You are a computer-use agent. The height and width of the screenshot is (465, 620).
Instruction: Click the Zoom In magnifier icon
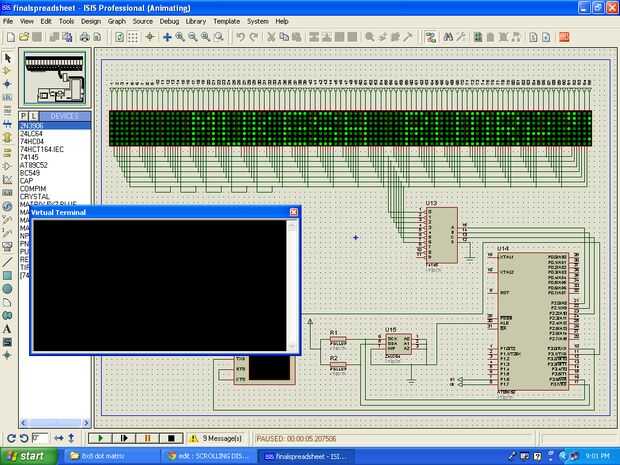click(x=180, y=37)
